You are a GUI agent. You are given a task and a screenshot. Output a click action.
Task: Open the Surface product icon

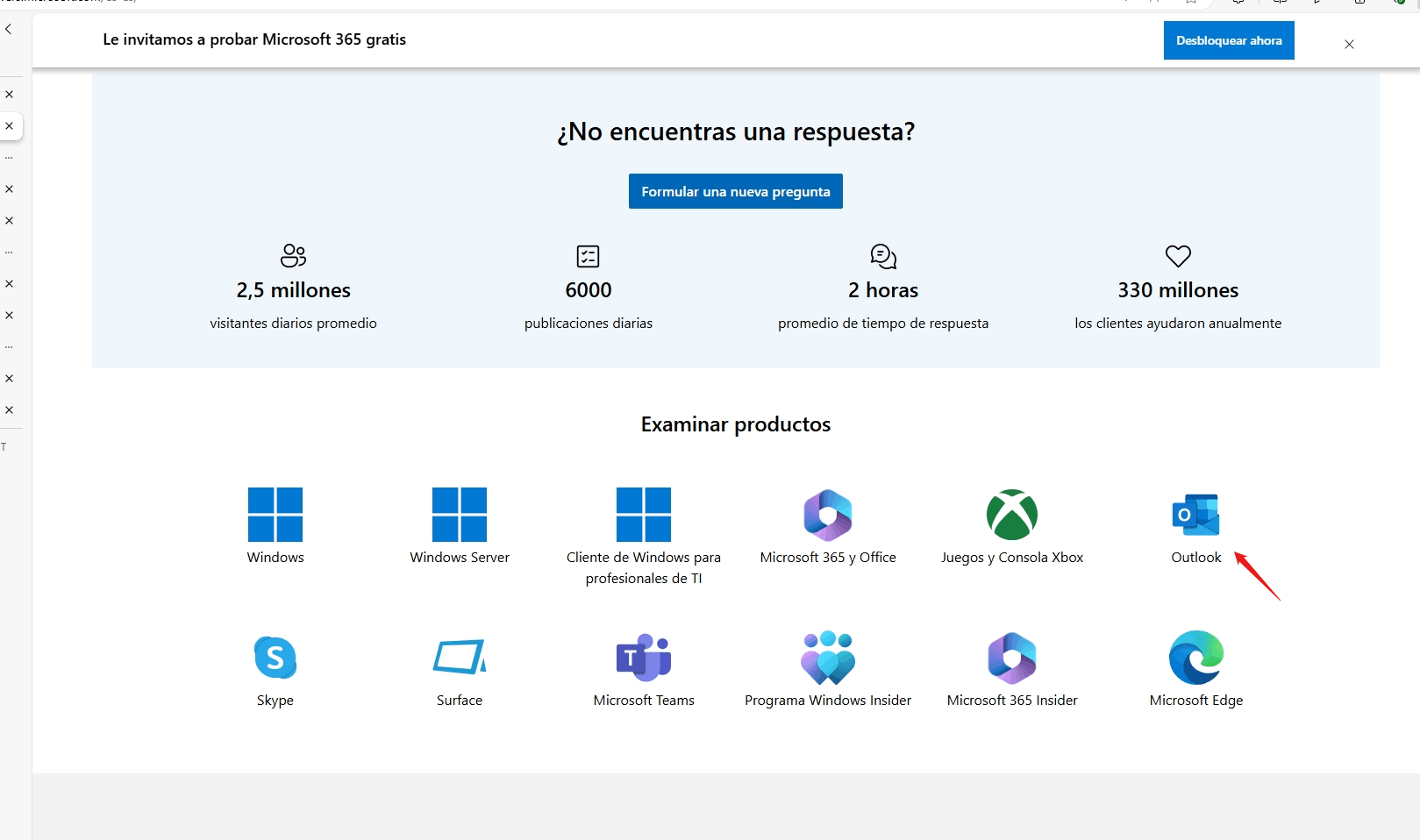460,658
